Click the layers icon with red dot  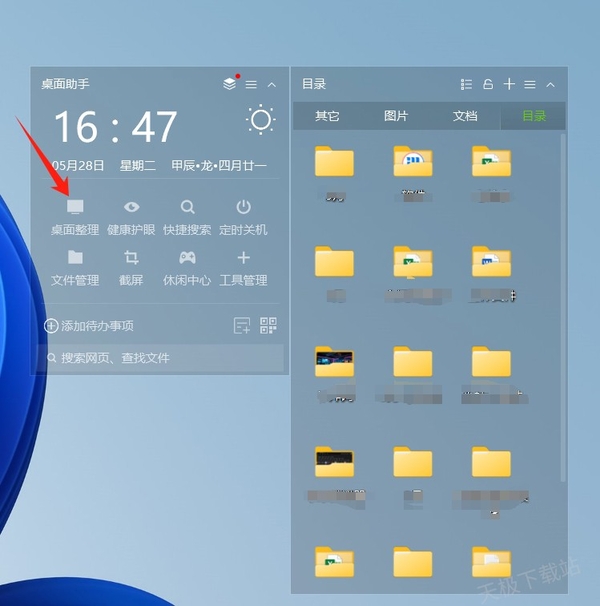pos(230,83)
